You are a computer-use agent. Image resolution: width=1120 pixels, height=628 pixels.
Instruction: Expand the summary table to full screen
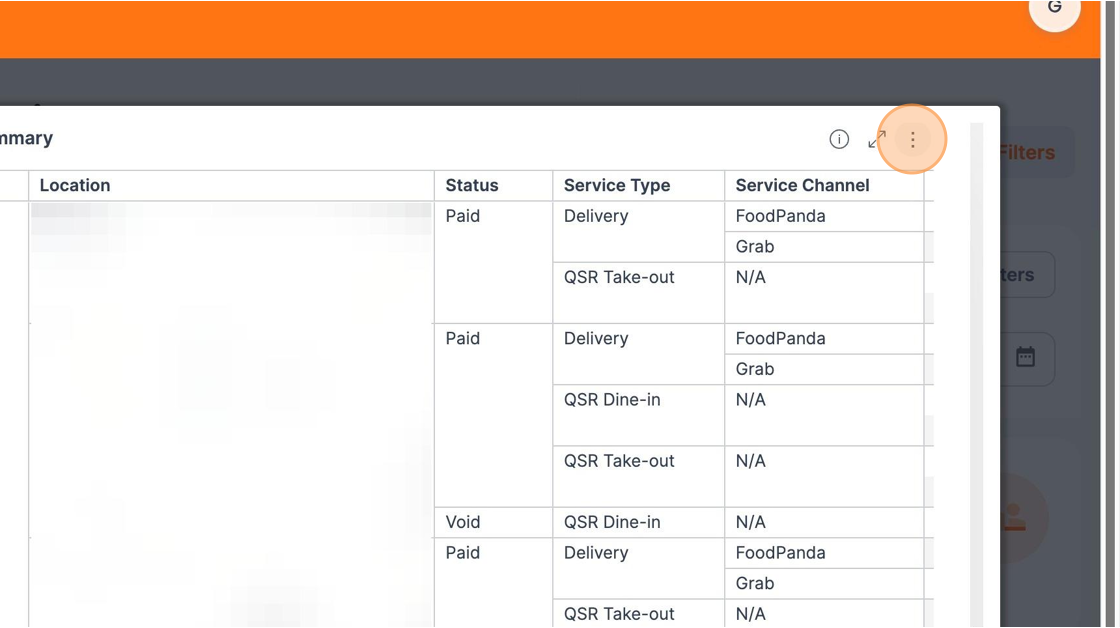(x=876, y=139)
